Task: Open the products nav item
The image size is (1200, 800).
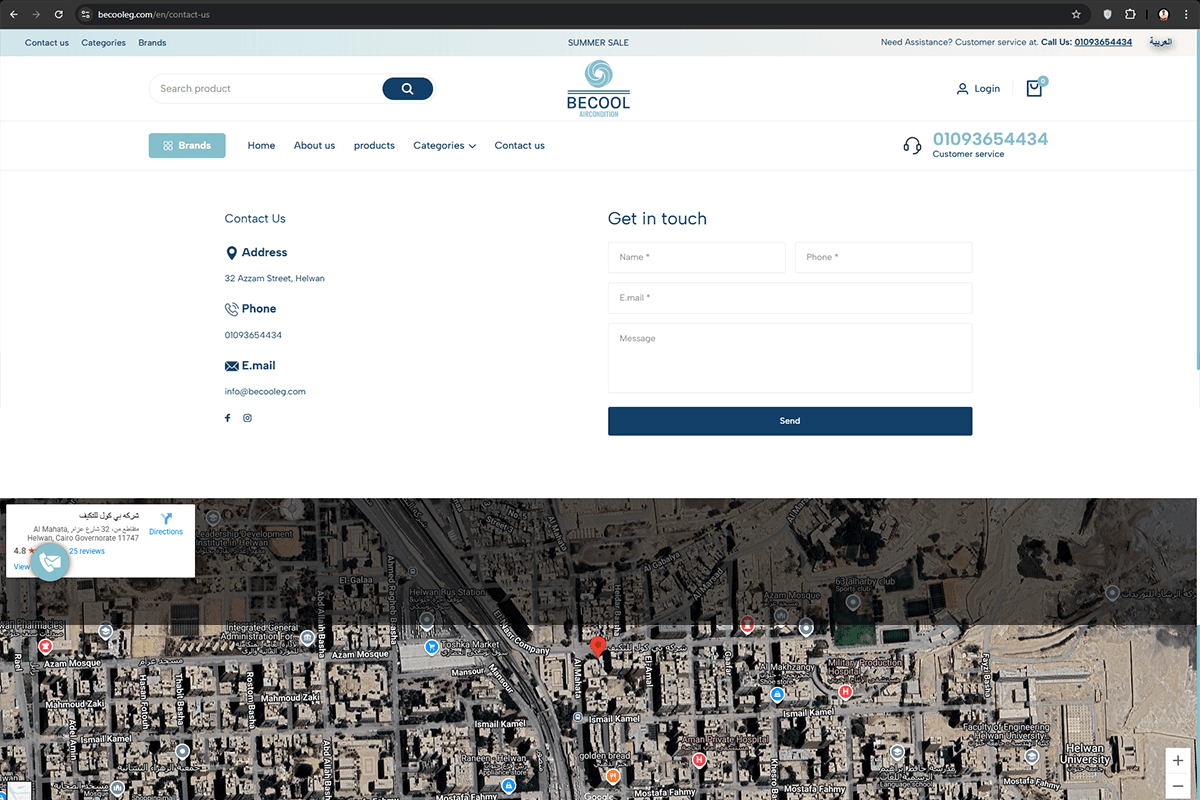Action: 374,146
